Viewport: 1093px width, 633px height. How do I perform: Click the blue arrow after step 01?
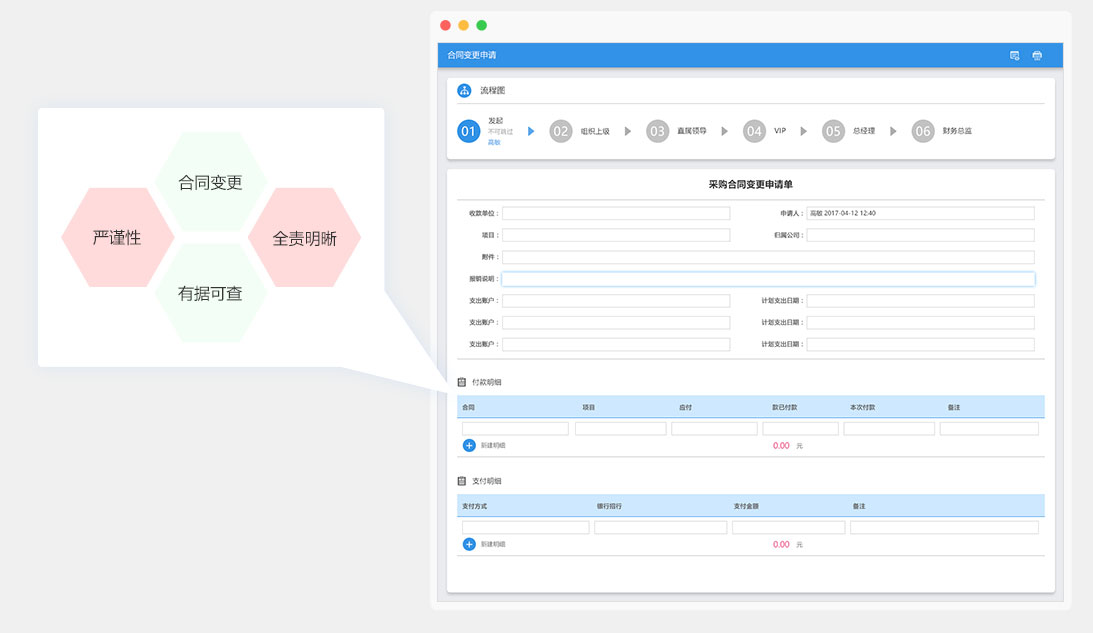(531, 131)
